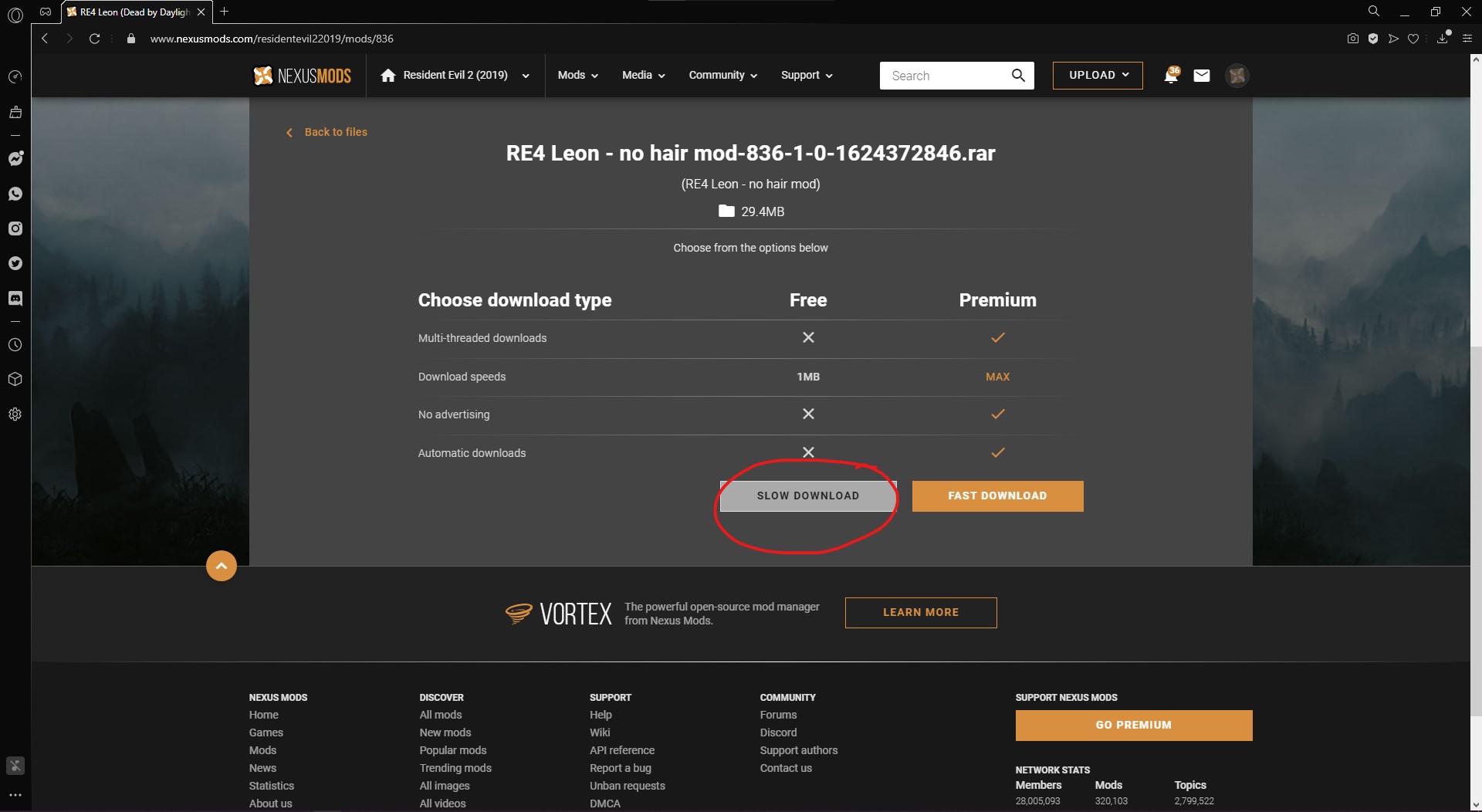The height and width of the screenshot is (812, 1482).
Task: Go to the Nexus Mods home logo
Action: (x=303, y=76)
